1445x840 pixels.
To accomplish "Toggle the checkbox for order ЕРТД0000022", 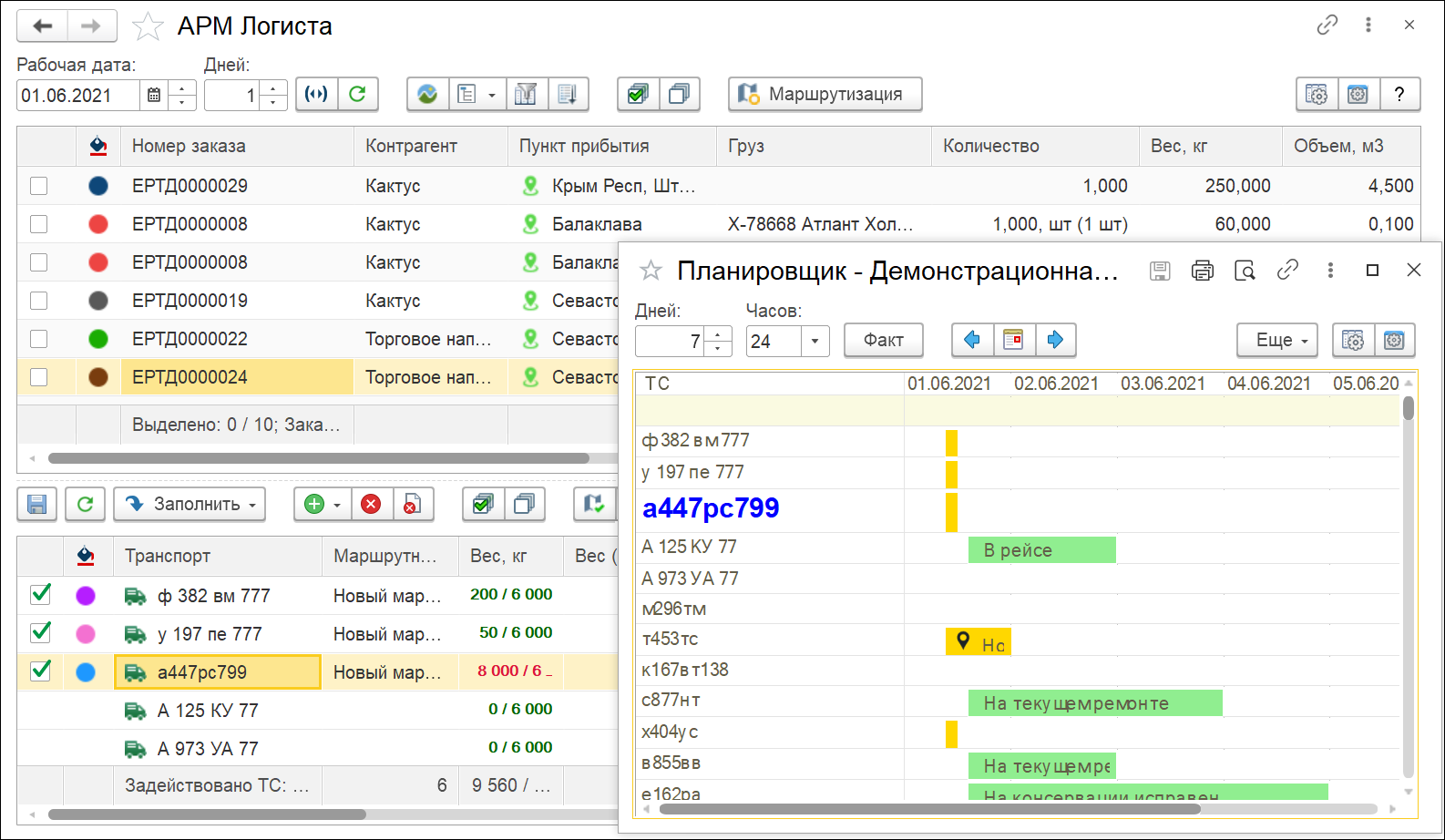I will tap(39, 339).
